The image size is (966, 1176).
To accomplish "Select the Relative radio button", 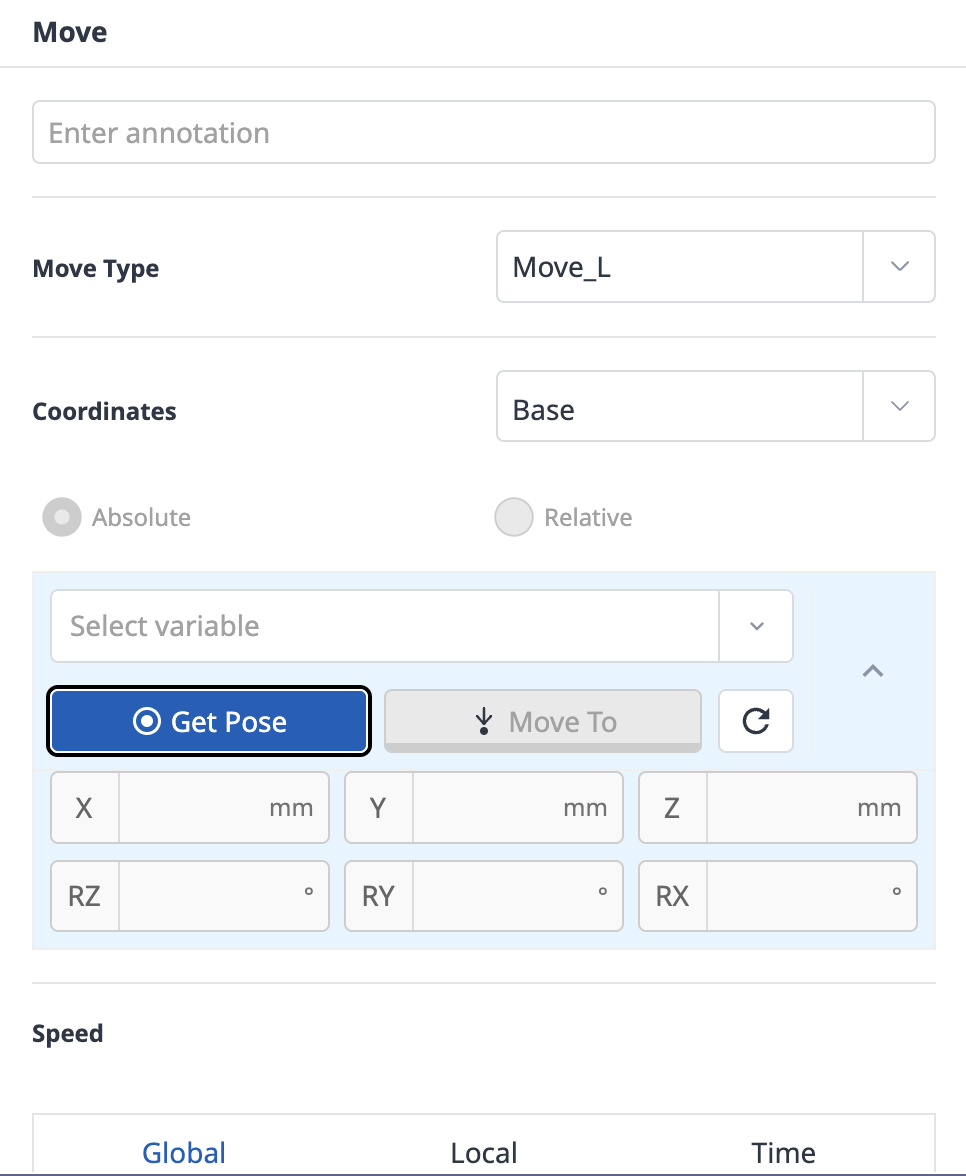I will (514, 517).
